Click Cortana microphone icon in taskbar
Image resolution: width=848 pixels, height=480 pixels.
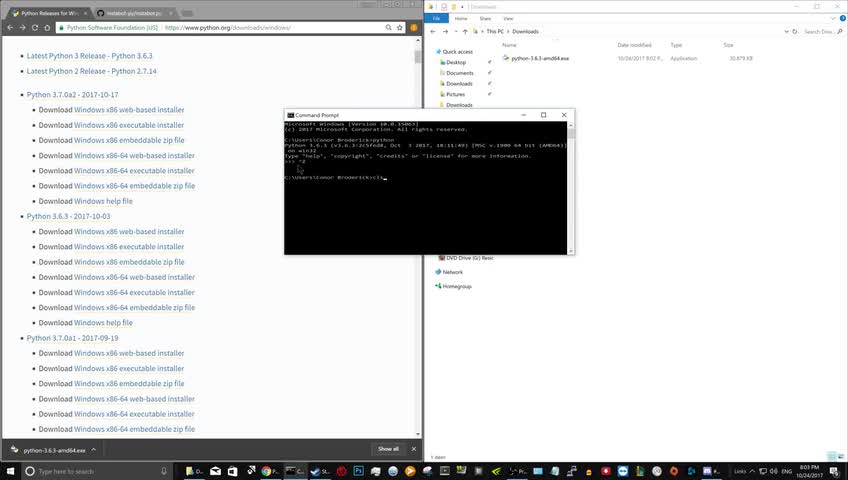164,471
